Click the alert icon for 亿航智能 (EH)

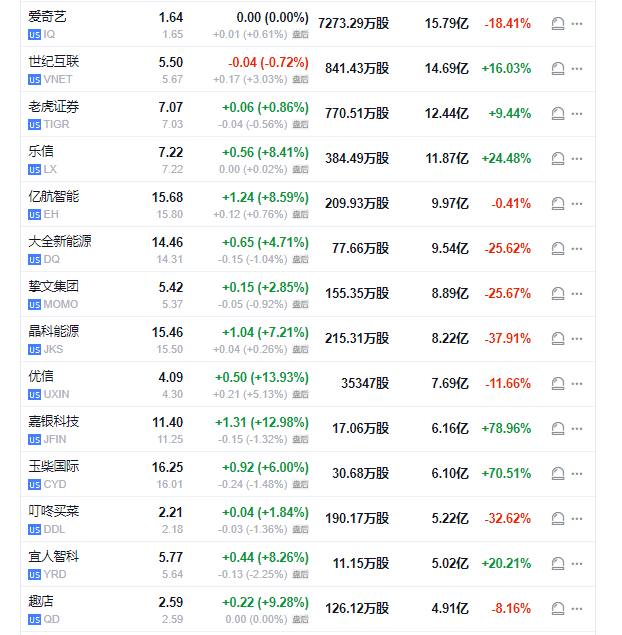[559, 203]
